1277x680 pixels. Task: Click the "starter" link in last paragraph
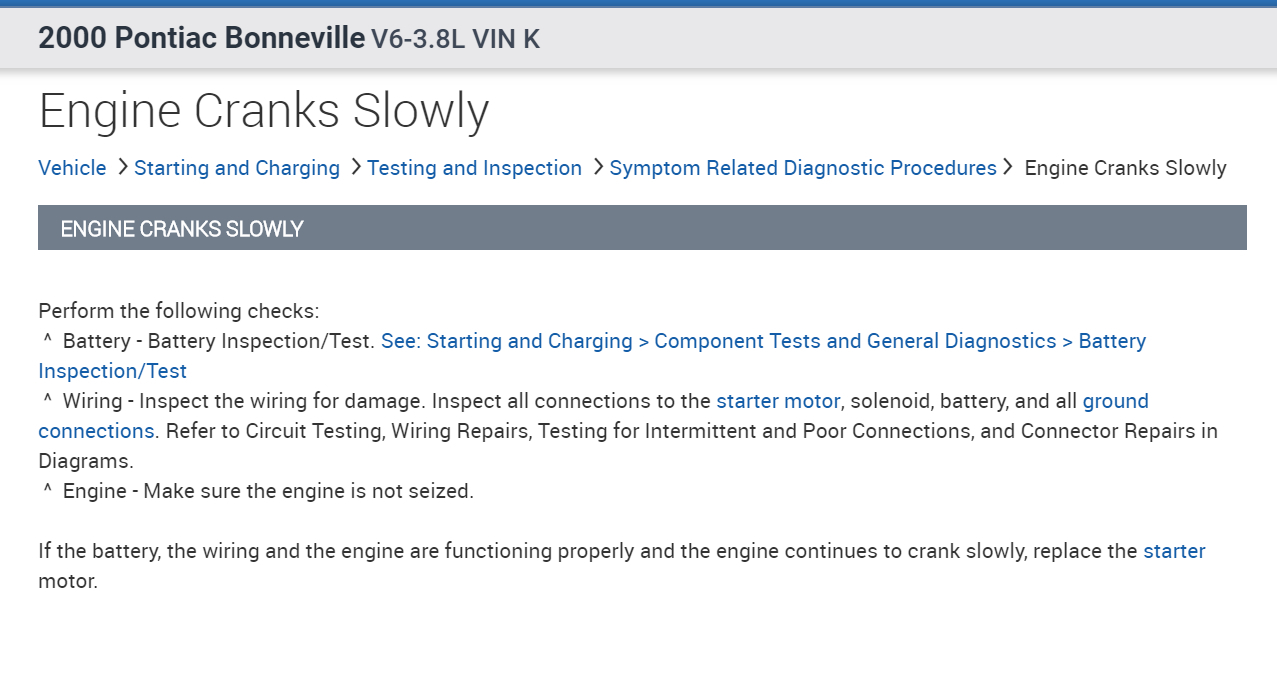(1174, 551)
